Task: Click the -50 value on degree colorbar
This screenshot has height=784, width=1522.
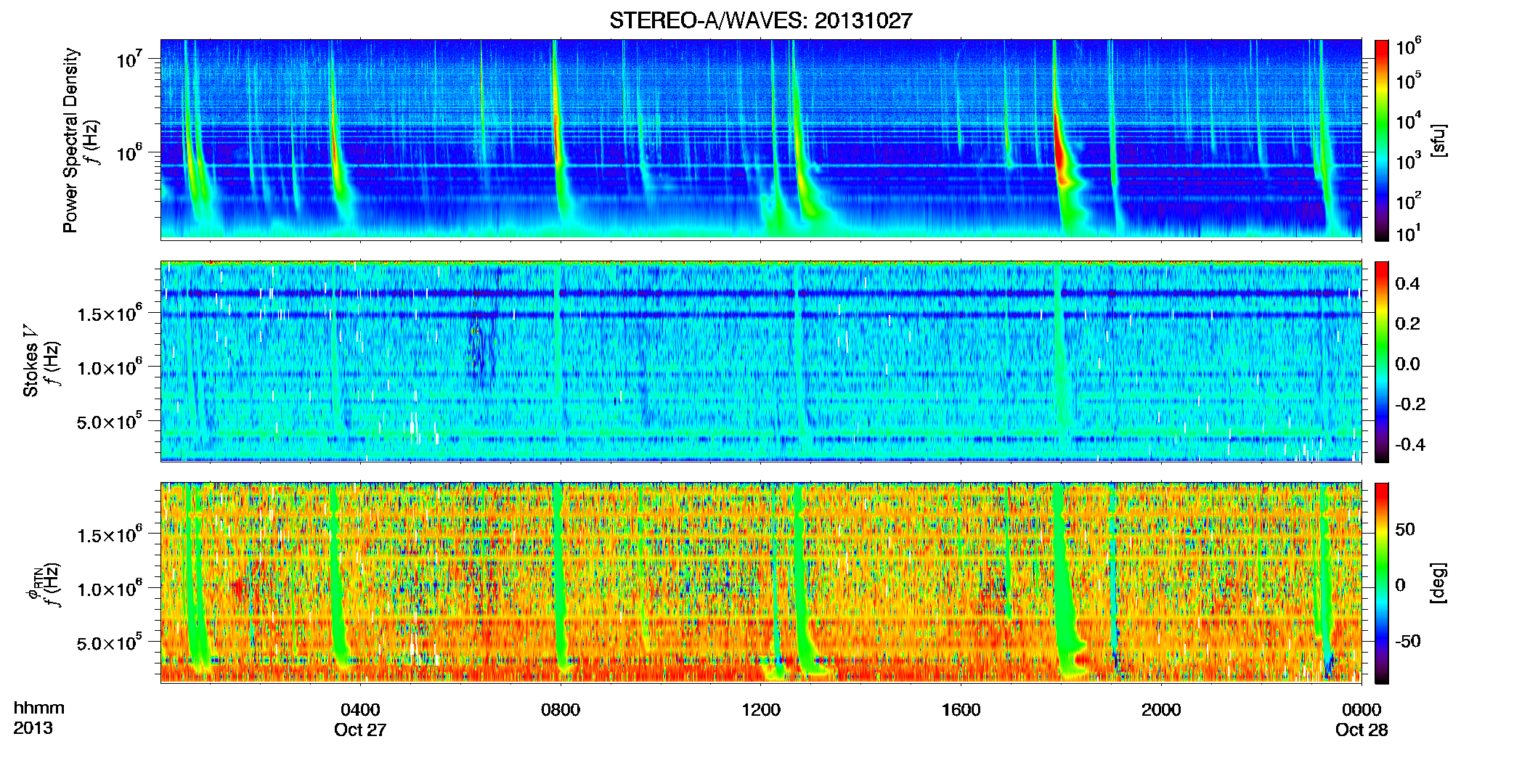Action: point(1407,641)
